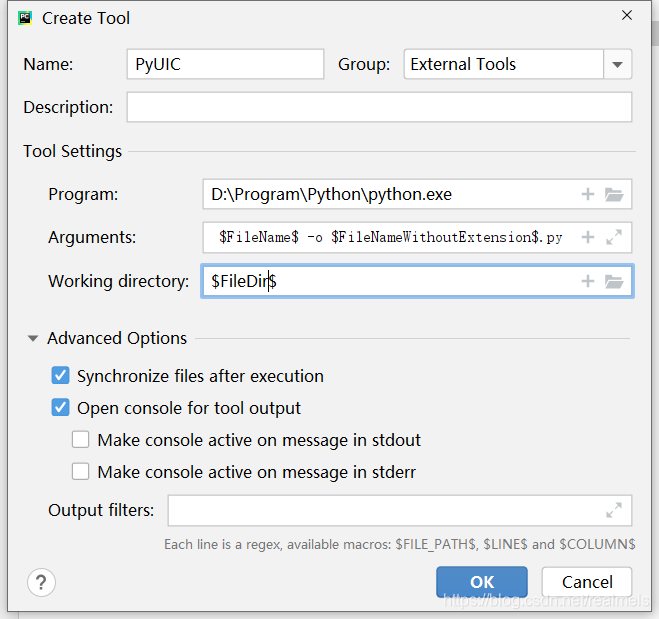Click the Insert Macro plus icon in Program field
Image resolution: width=659 pixels, height=619 pixels.
point(588,194)
